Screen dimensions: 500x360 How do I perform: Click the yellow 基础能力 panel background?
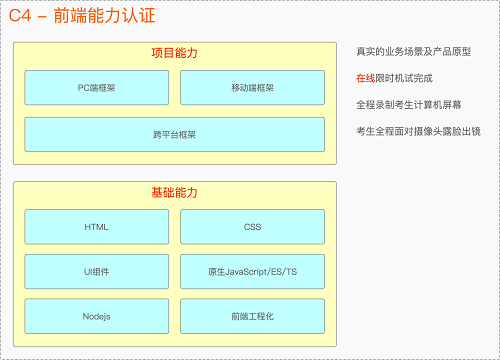pyautogui.click(x=175, y=339)
